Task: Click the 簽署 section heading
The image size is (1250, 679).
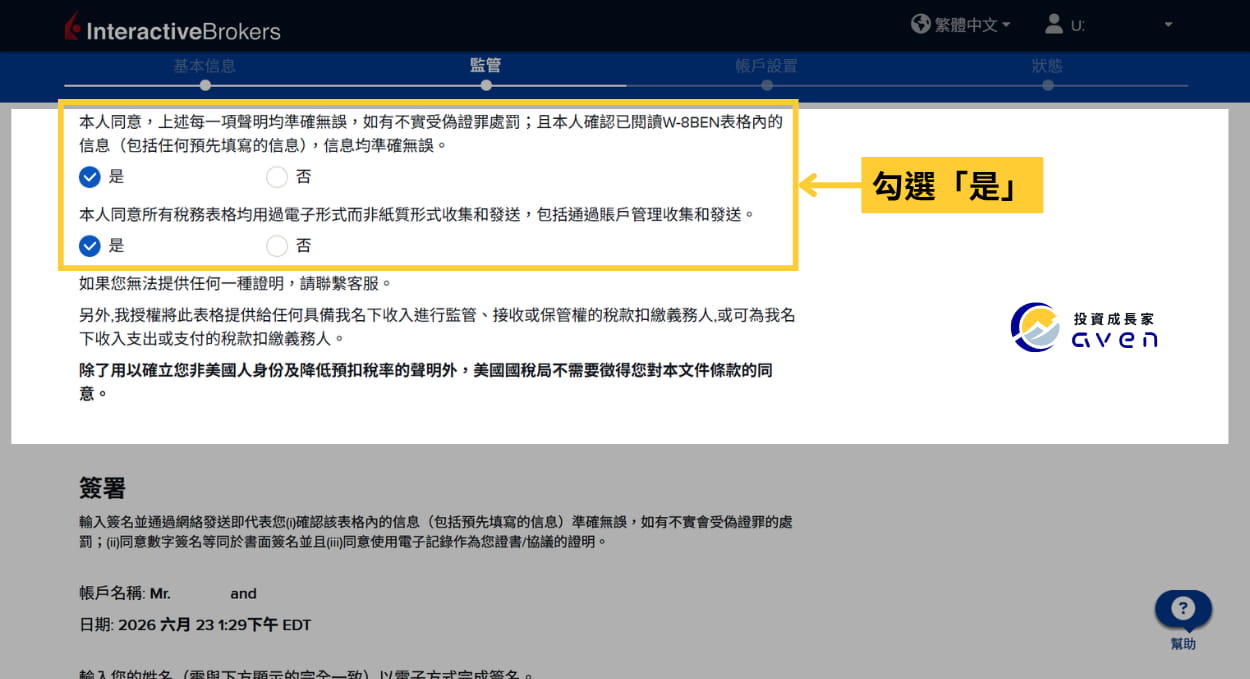Action: pyautogui.click(x=103, y=488)
